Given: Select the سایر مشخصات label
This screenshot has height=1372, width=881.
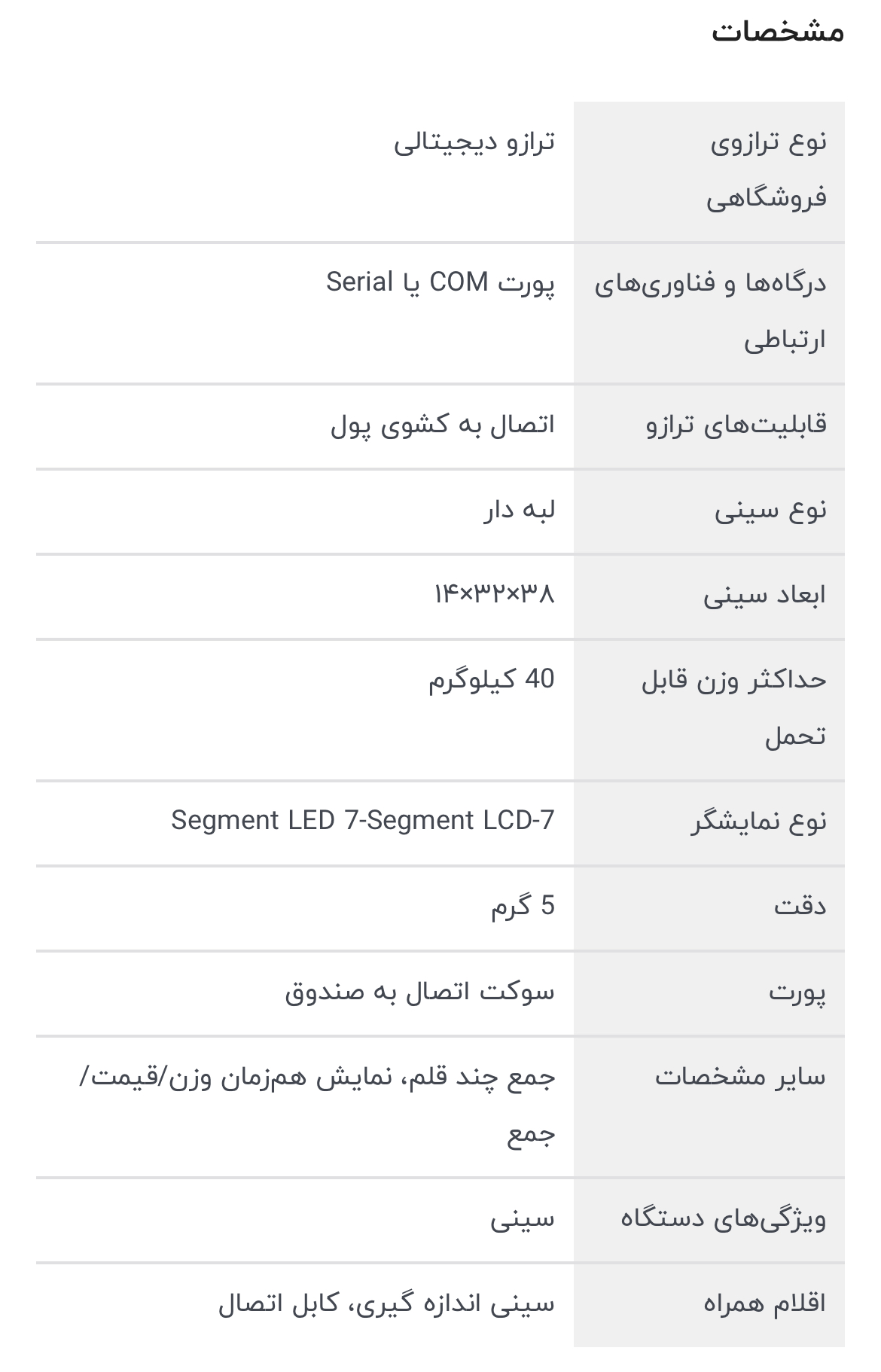Looking at the screenshot, I should [x=740, y=1077].
